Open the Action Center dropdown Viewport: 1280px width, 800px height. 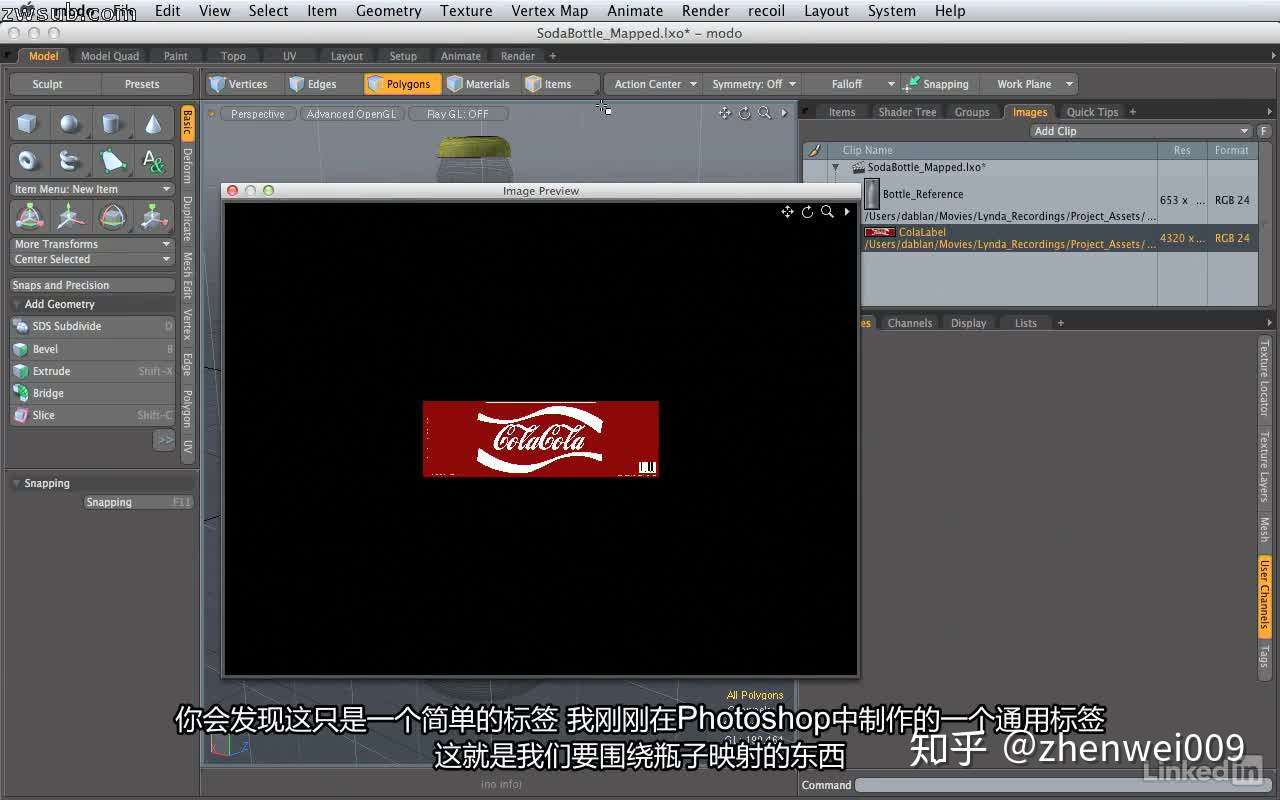[x=655, y=84]
